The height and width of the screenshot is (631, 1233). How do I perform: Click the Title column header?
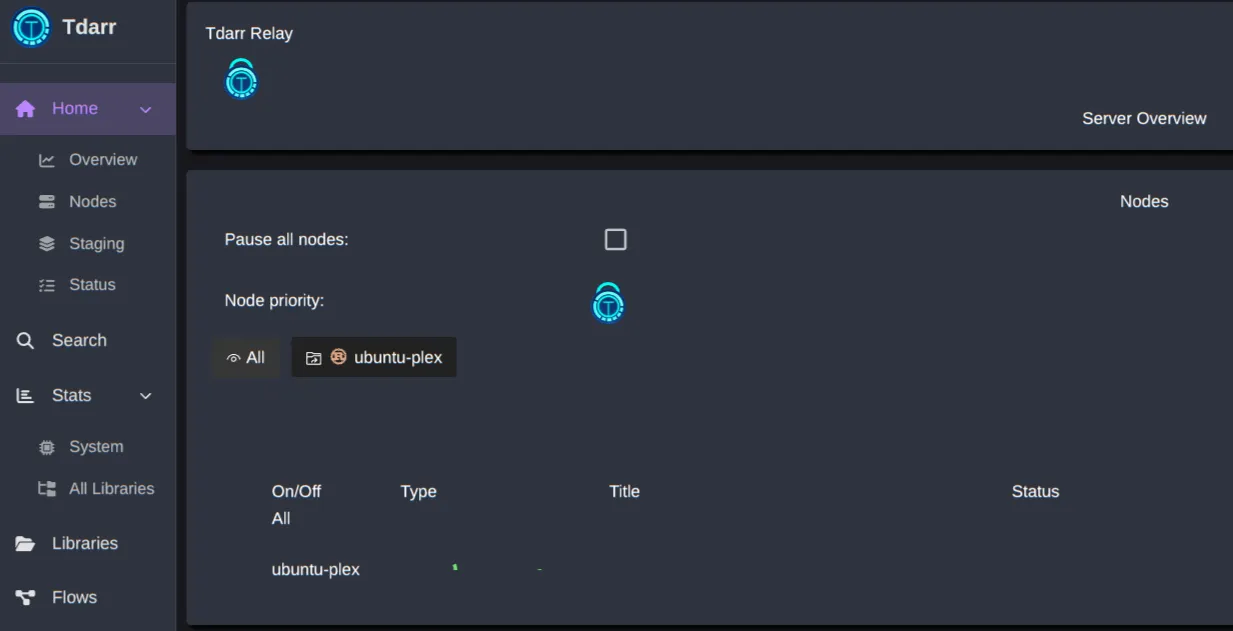pyautogui.click(x=625, y=492)
